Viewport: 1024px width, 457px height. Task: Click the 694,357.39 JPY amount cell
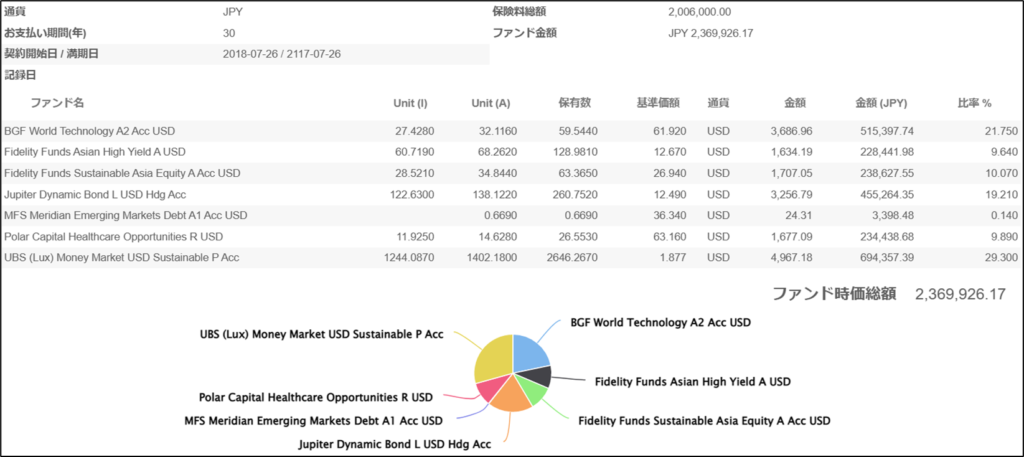tap(886, 257)
